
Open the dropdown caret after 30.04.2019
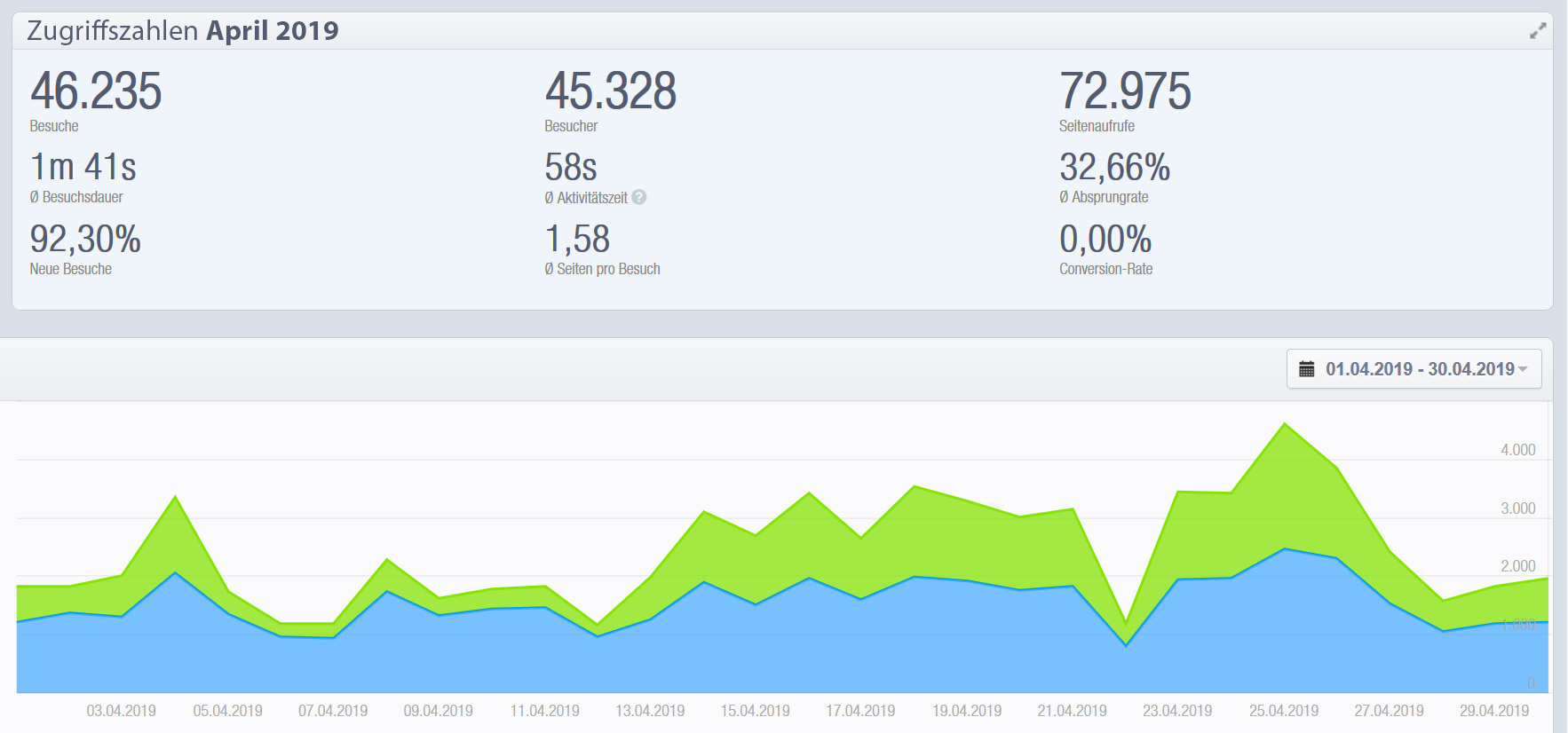click(1524, 369)
